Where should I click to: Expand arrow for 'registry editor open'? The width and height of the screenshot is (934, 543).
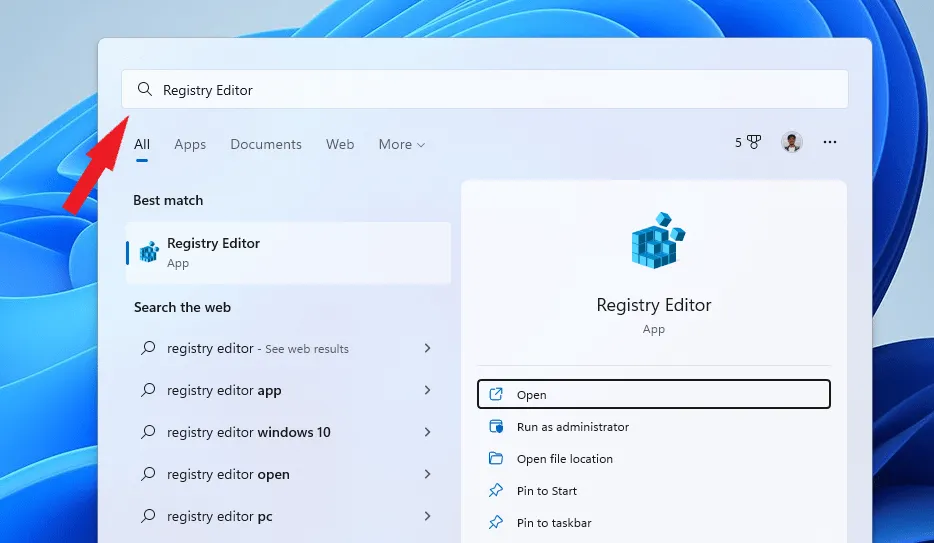[427, 475]
